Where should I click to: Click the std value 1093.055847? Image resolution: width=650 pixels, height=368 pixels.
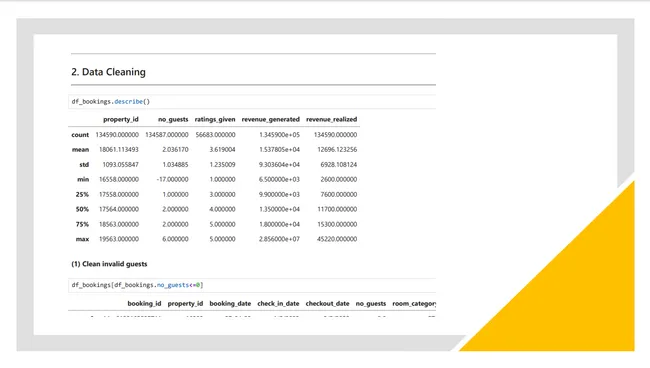click(x=120, y=165)
